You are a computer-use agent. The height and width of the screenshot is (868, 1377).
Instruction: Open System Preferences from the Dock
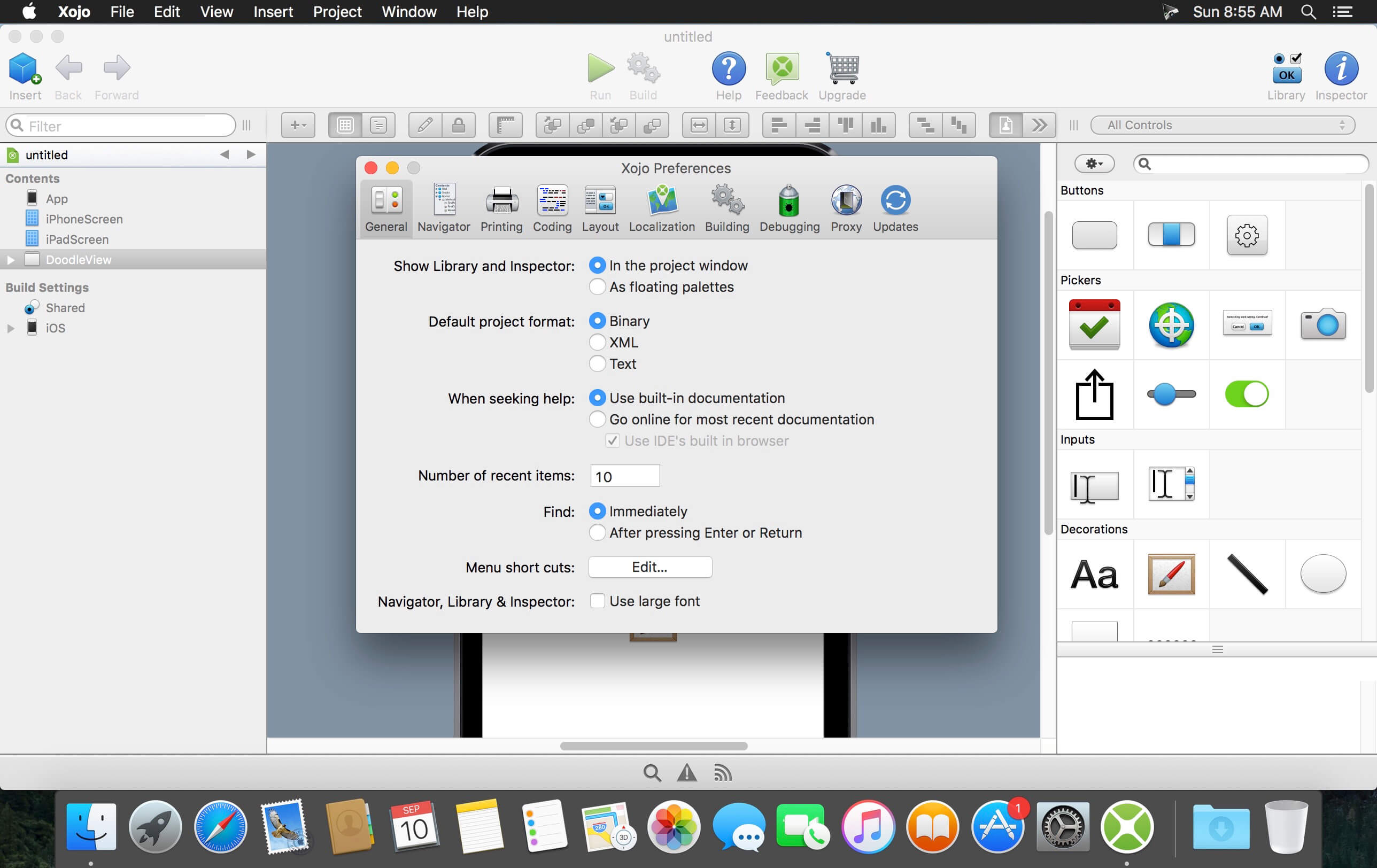pyautogui.click(x=1062, y=826)
